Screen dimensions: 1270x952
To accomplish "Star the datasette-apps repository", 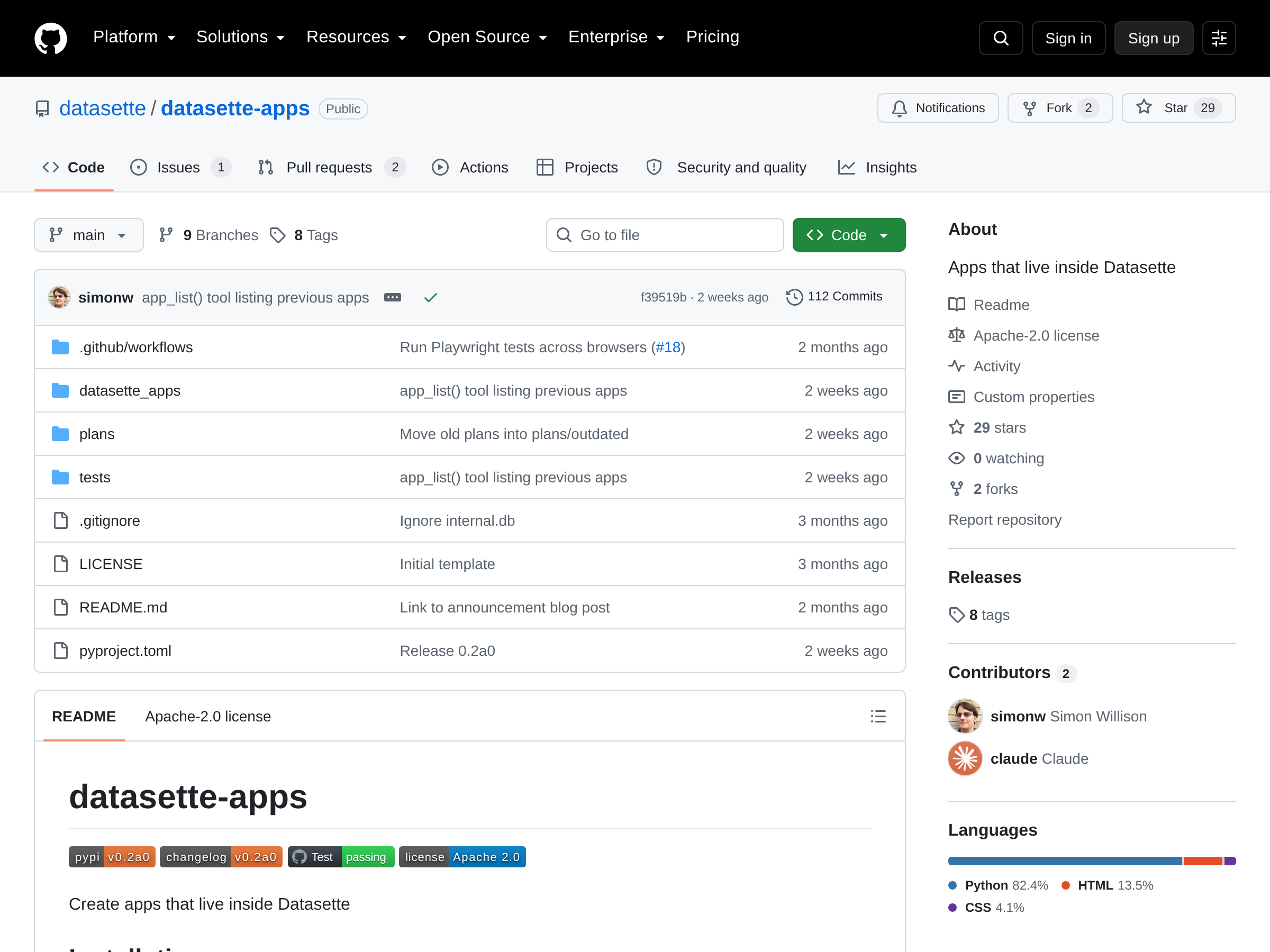I will [1178, 108].
